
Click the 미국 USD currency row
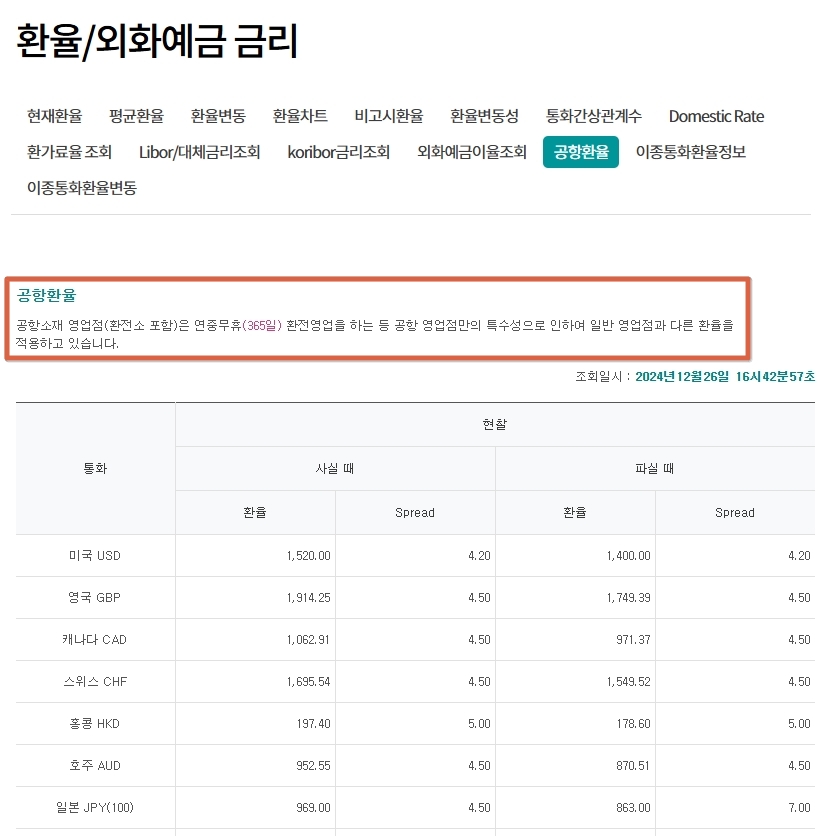point(95,555)
